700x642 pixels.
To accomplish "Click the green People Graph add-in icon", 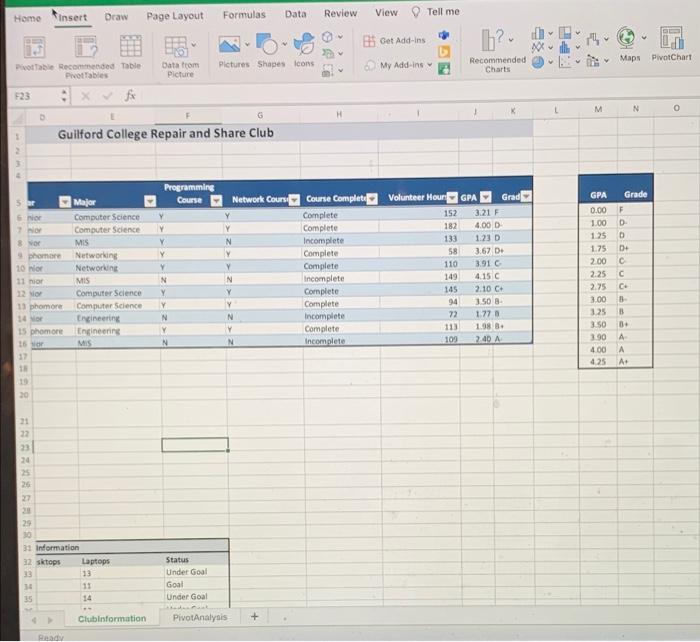I will click(x=444, y=69).
